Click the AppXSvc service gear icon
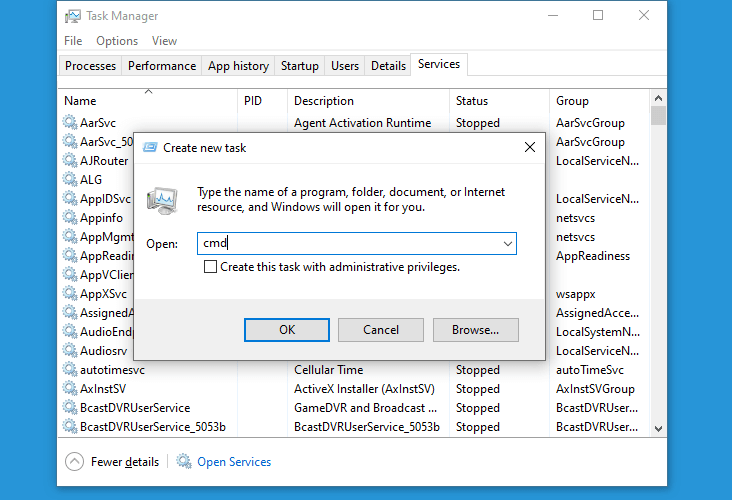732x500 pixels. click(x=70, y=294)
